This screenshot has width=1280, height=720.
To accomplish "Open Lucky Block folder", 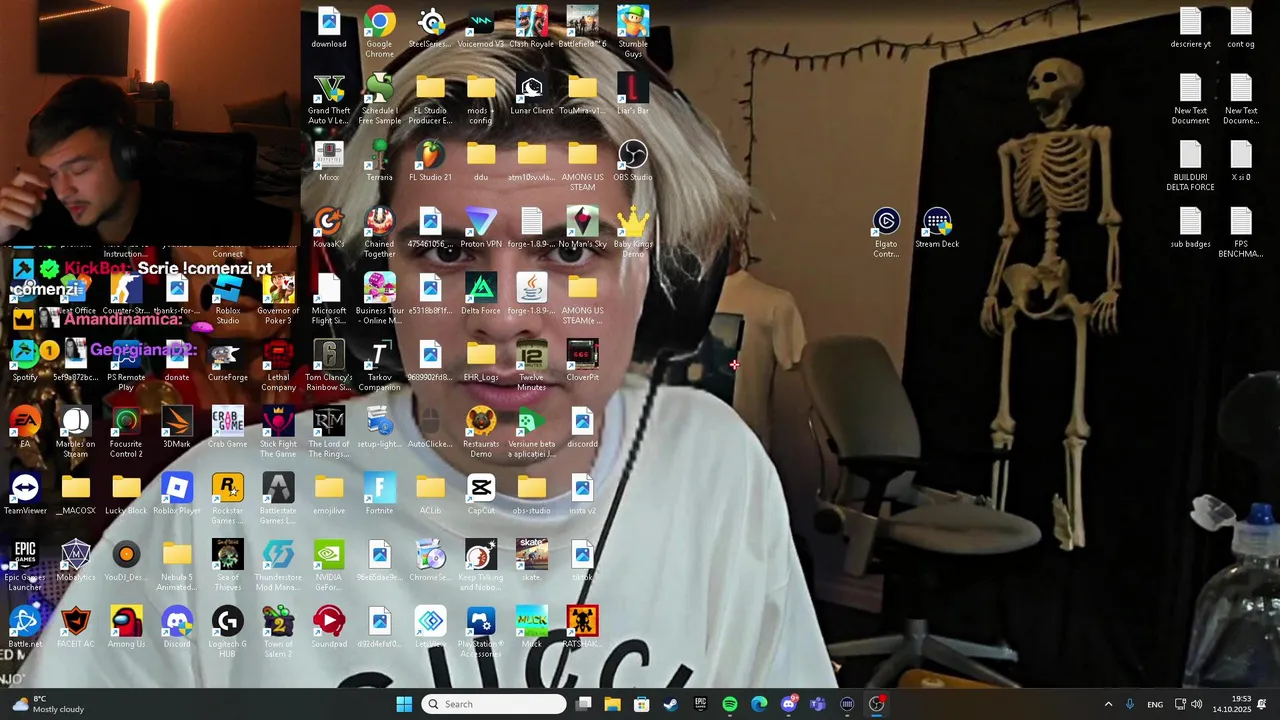I will pyautogui.click(x=126, y=494).
